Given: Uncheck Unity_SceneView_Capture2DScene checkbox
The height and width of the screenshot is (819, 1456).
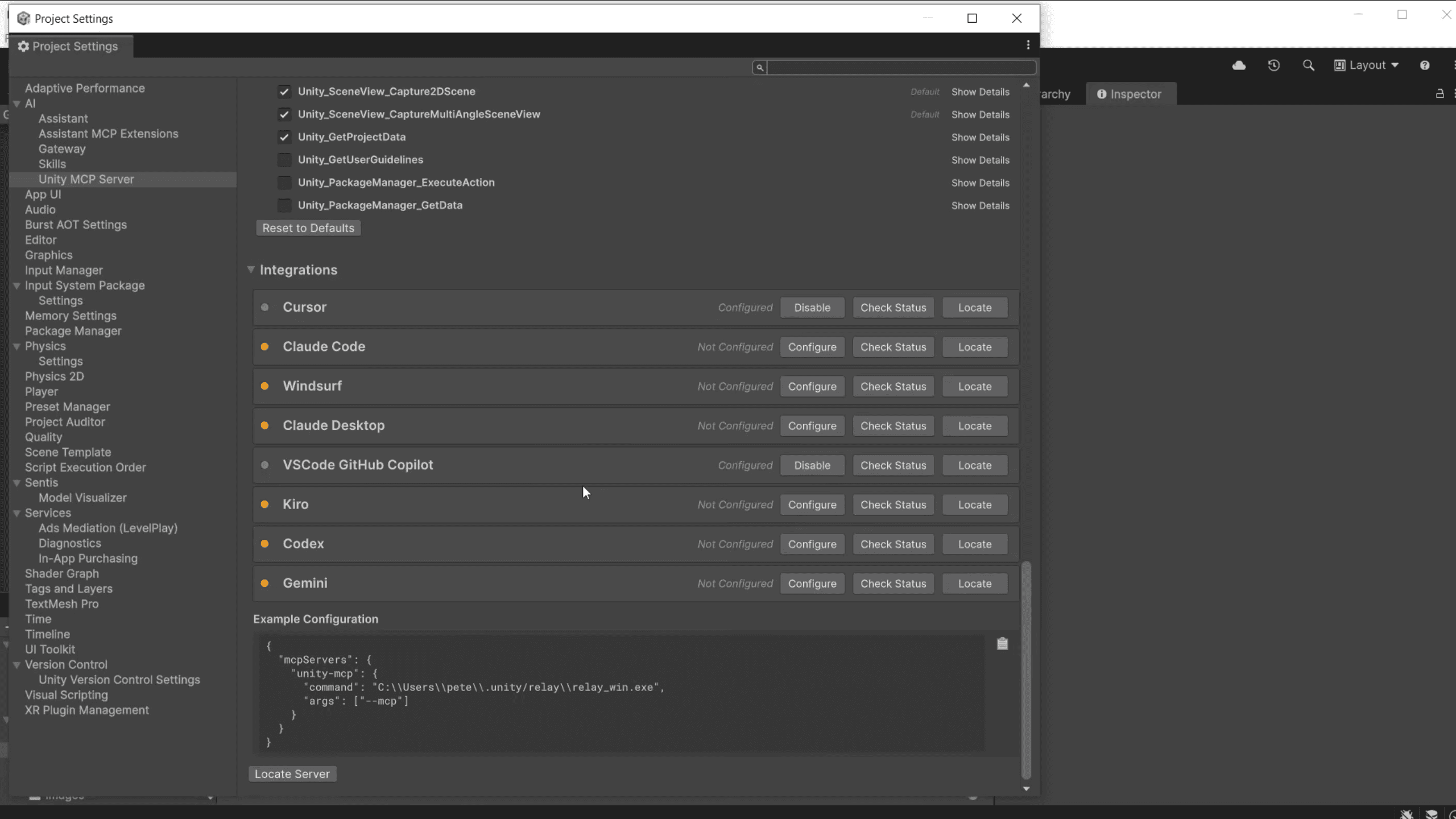Looking at the screenshot, I should pos(284,92).
